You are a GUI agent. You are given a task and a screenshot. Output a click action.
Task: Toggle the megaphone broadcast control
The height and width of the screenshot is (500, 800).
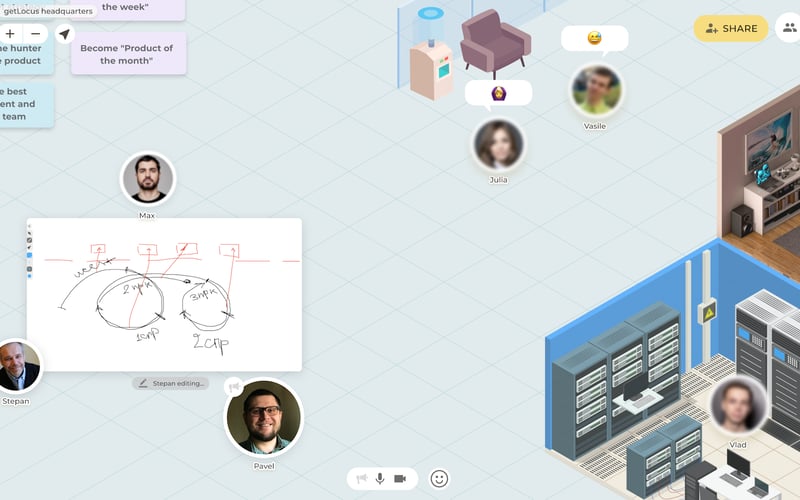pos(362,479)
